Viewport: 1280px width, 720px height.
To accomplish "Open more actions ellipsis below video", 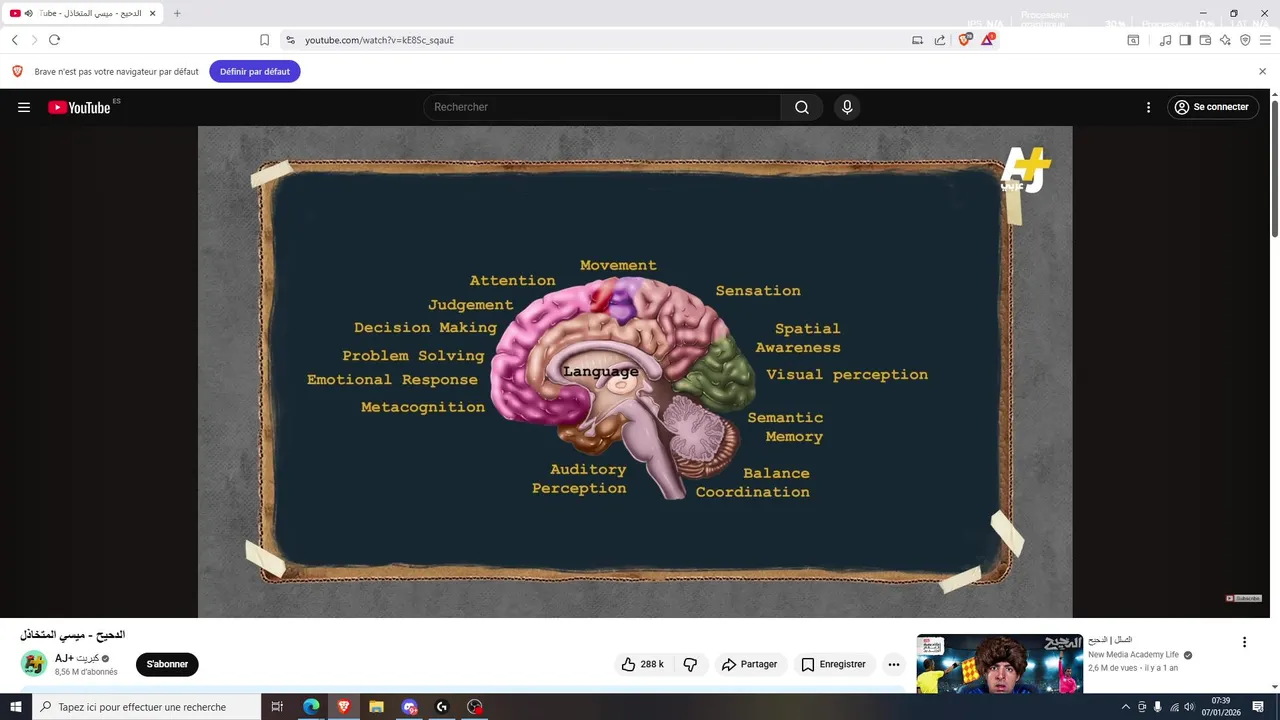I will click(894, 664).
